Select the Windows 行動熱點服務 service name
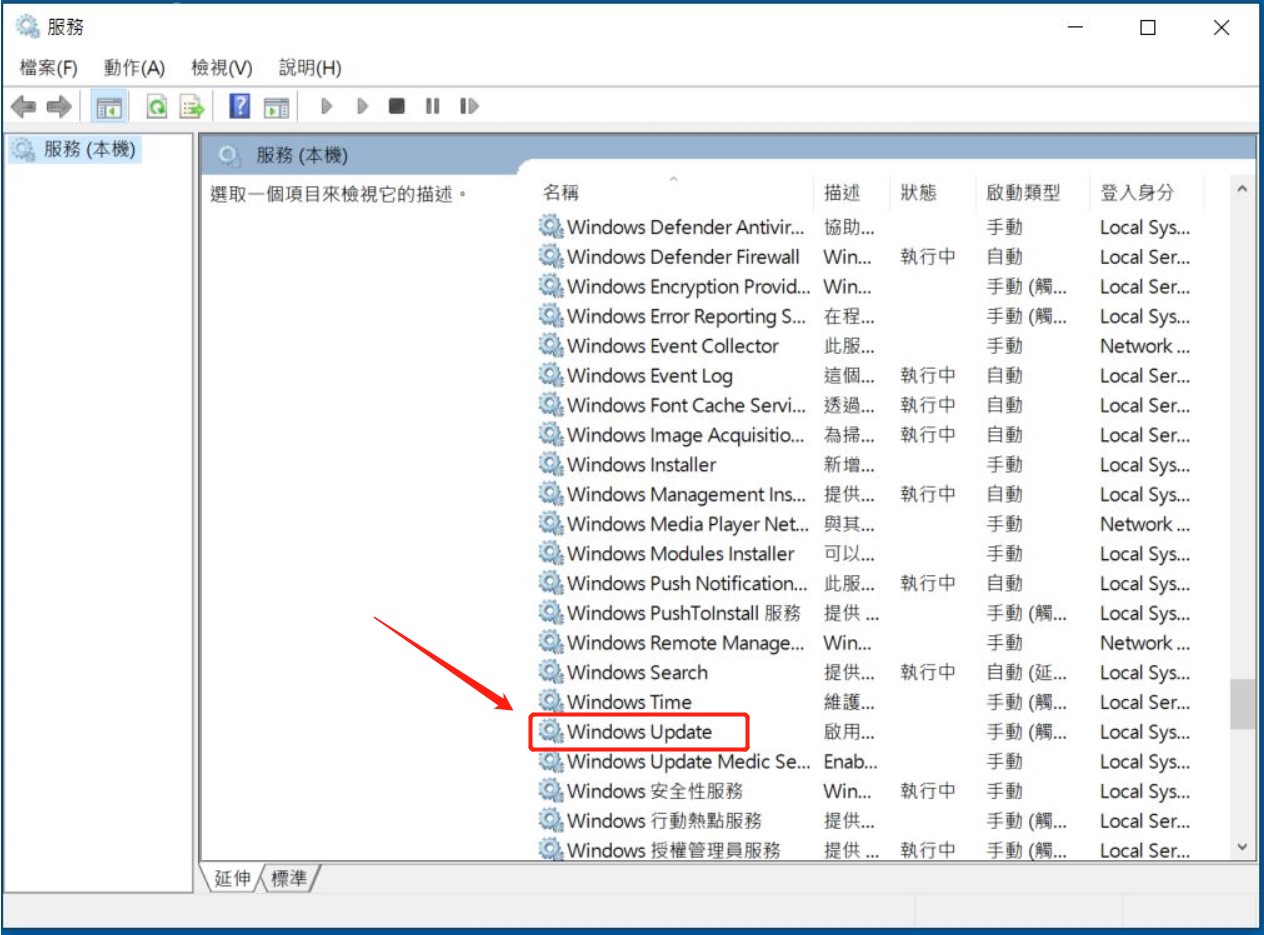 pos(665,821)
